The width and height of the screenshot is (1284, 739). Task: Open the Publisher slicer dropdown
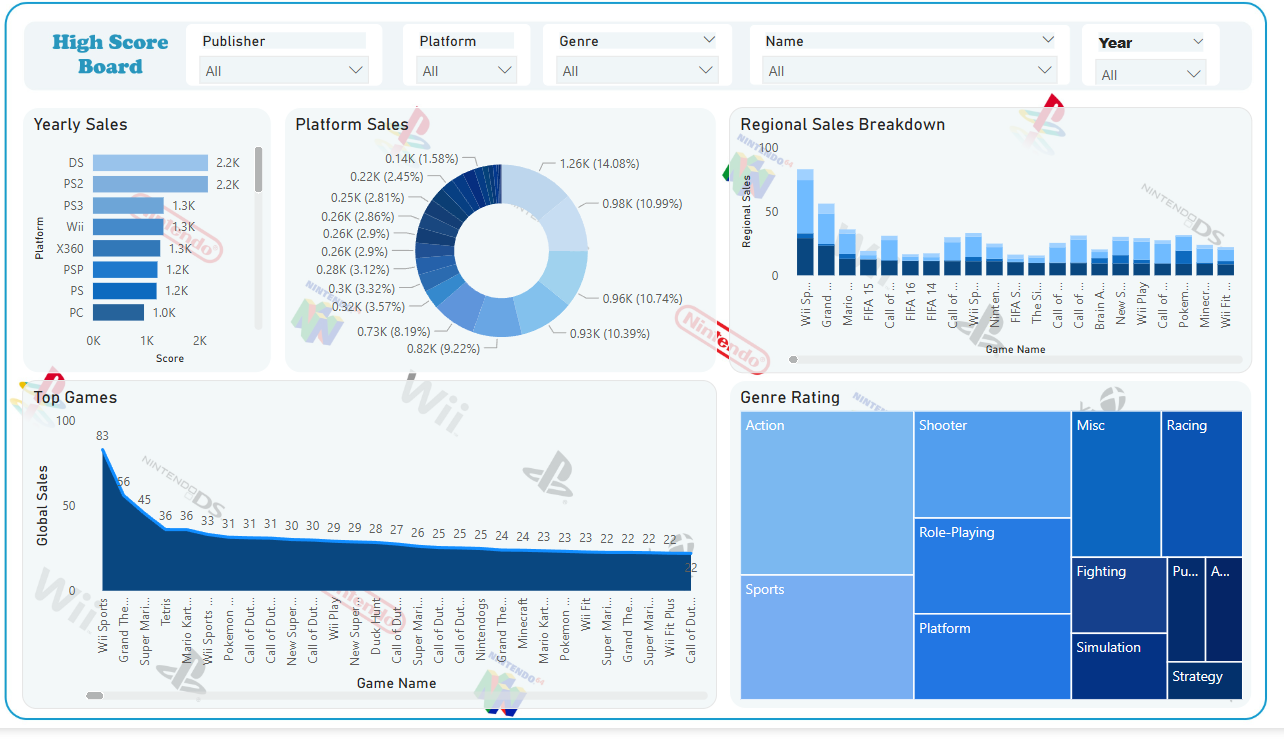click(284, 70)
